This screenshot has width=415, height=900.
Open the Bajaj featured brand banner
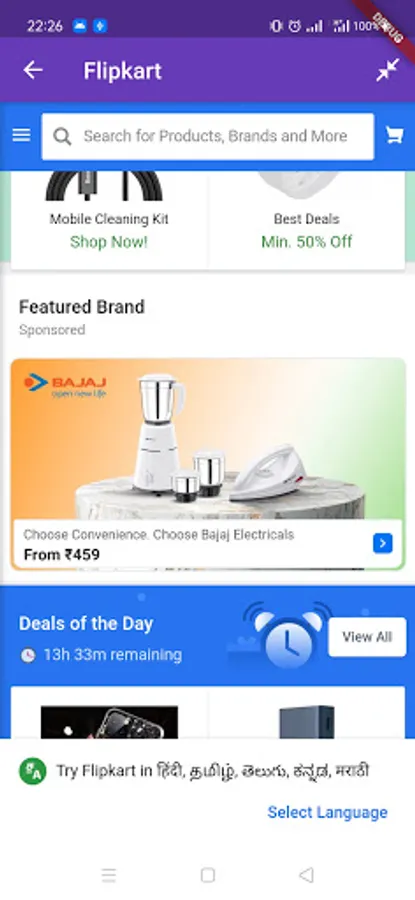208,464
